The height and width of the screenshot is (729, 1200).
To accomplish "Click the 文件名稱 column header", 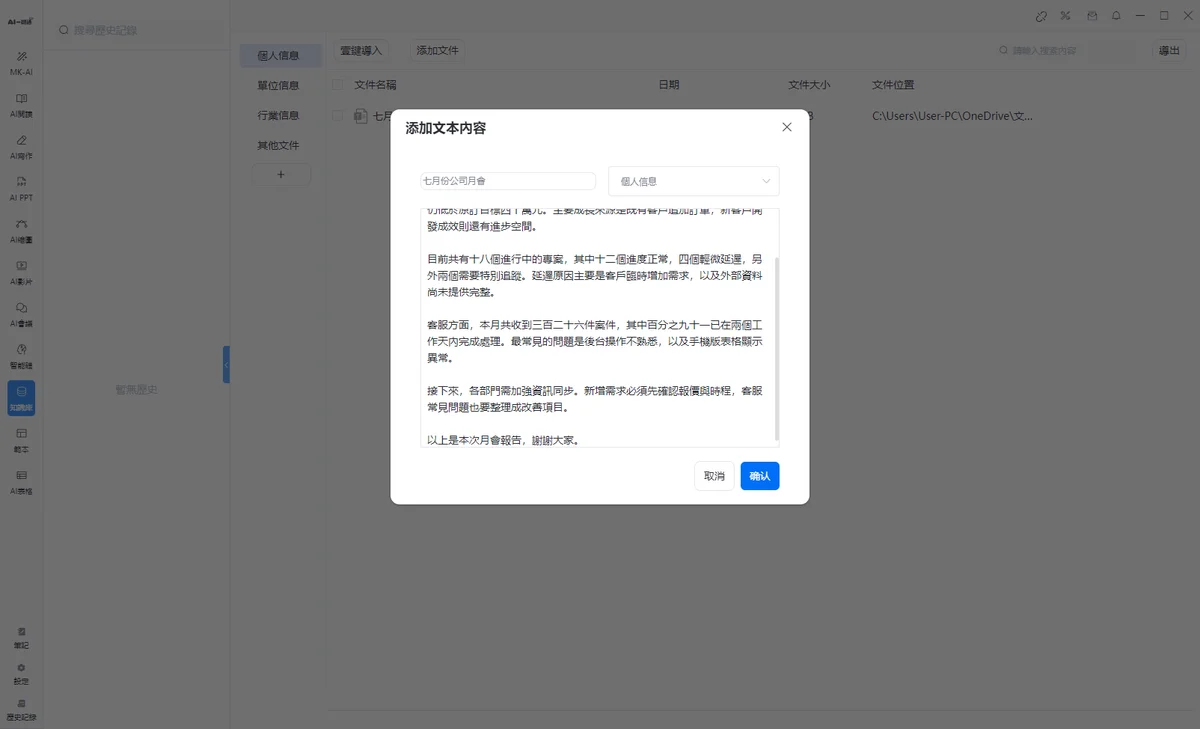I will coord(375,85).
